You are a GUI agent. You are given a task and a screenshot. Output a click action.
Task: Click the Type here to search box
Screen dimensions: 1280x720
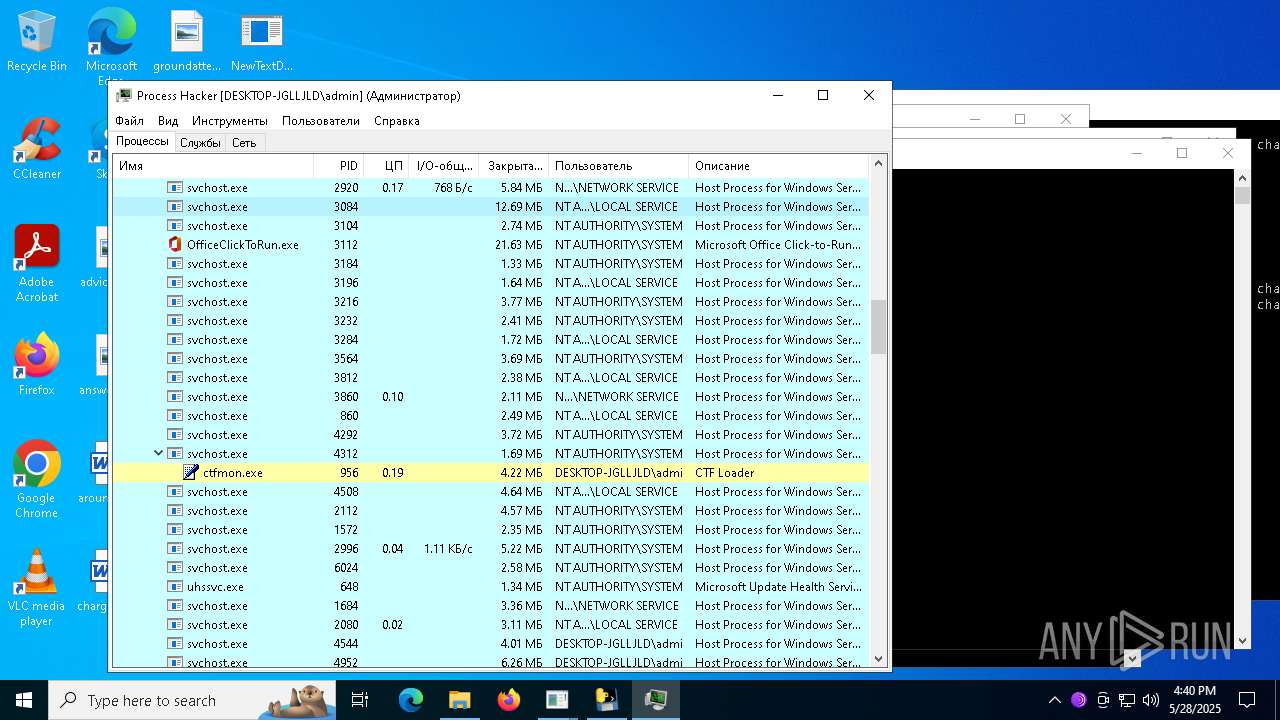192,700
